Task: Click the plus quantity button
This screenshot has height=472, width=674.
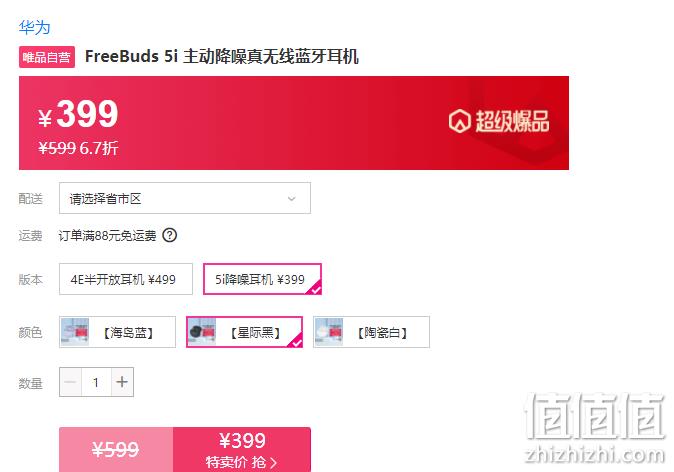Action: click(x=122, y=382)
